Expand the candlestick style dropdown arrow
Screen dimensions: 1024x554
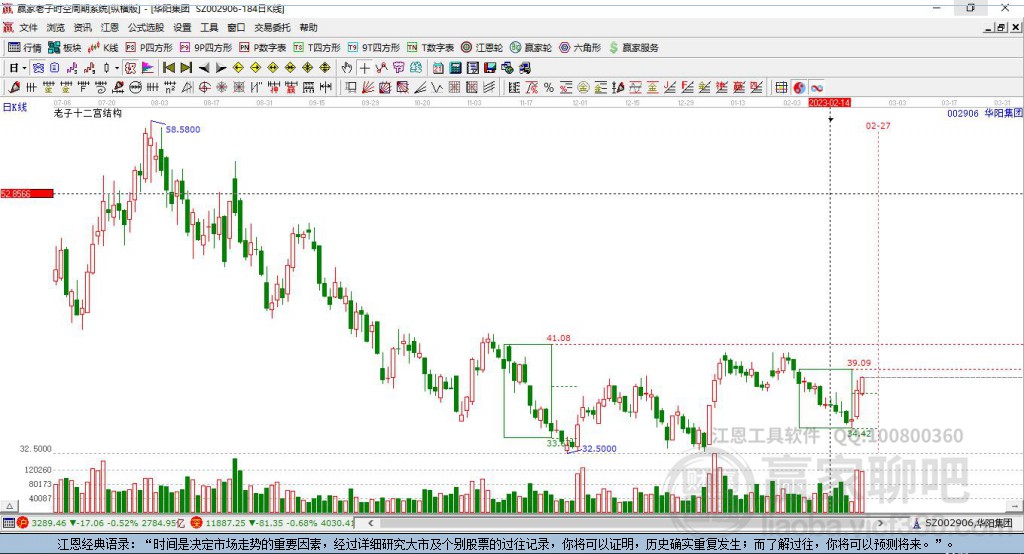click(x=117, y=68)
